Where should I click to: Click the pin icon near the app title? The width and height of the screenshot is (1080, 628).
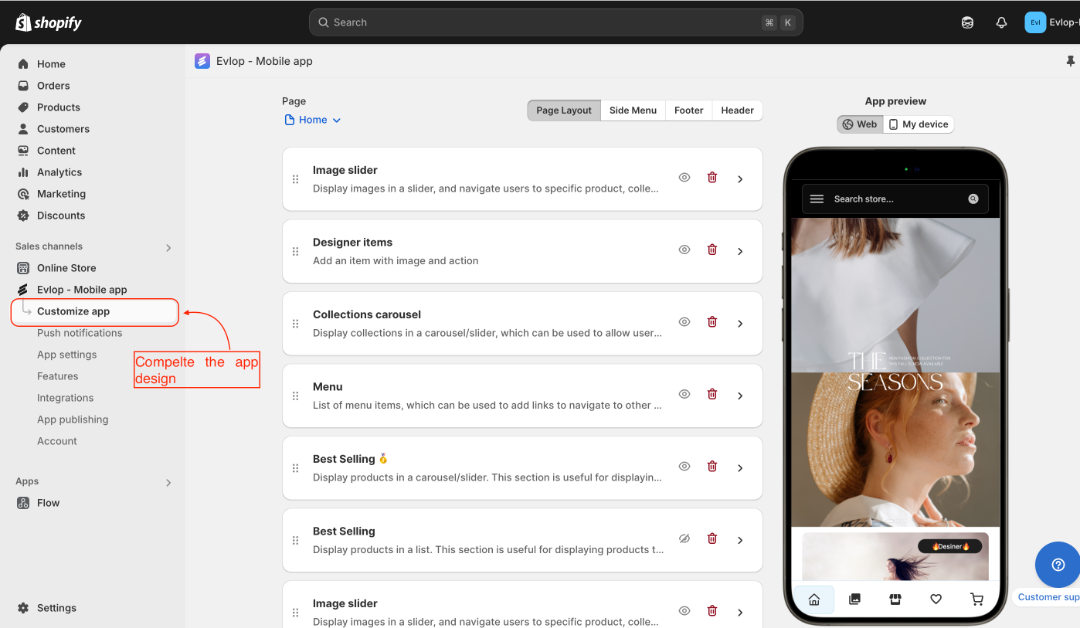pos(1071,61)
